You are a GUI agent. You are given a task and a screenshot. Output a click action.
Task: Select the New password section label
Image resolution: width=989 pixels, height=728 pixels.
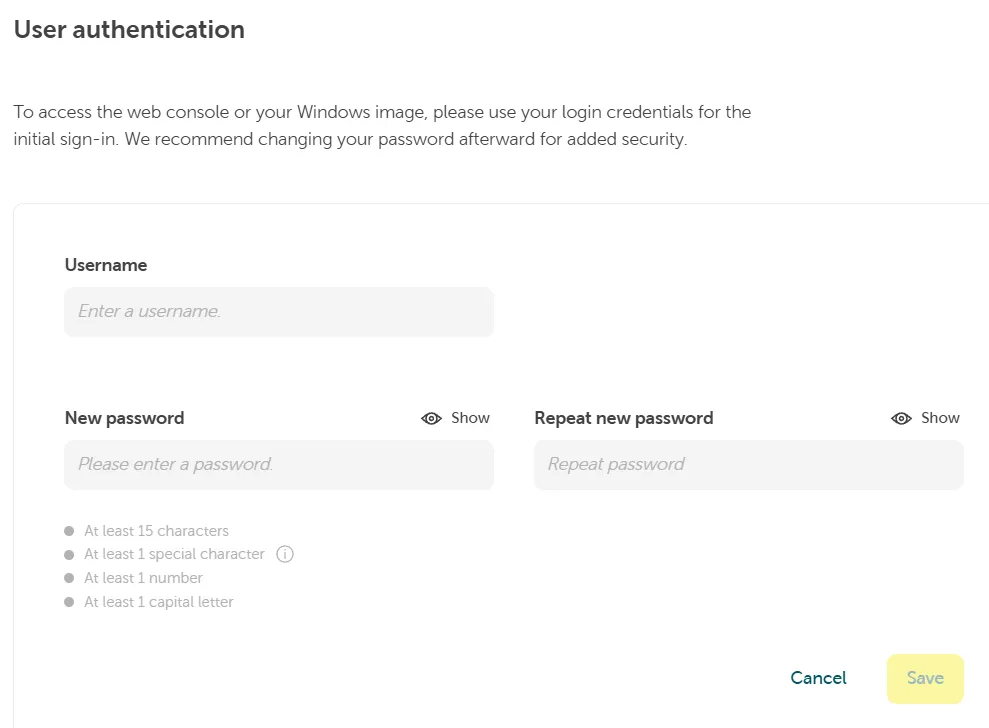point(124,418)
